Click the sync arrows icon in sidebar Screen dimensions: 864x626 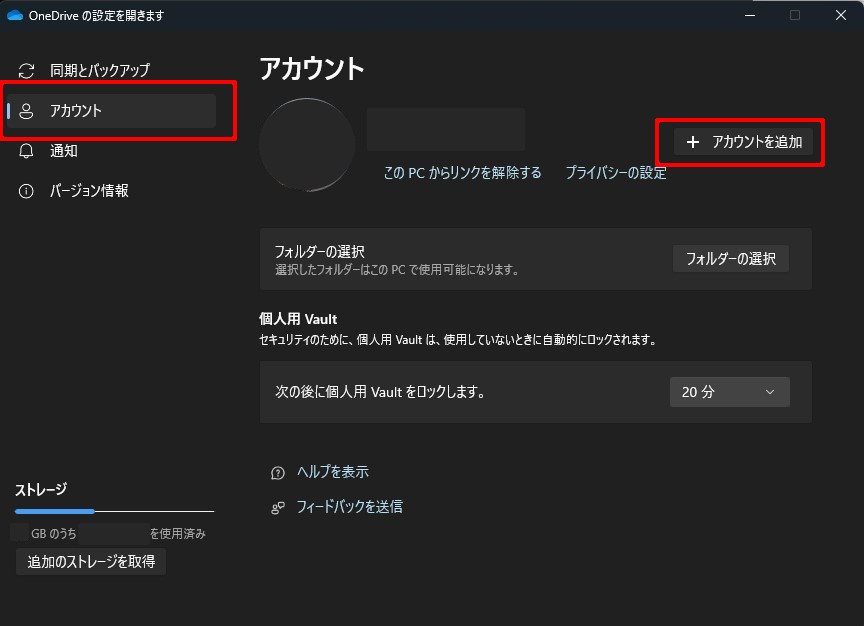coord(27,71)
